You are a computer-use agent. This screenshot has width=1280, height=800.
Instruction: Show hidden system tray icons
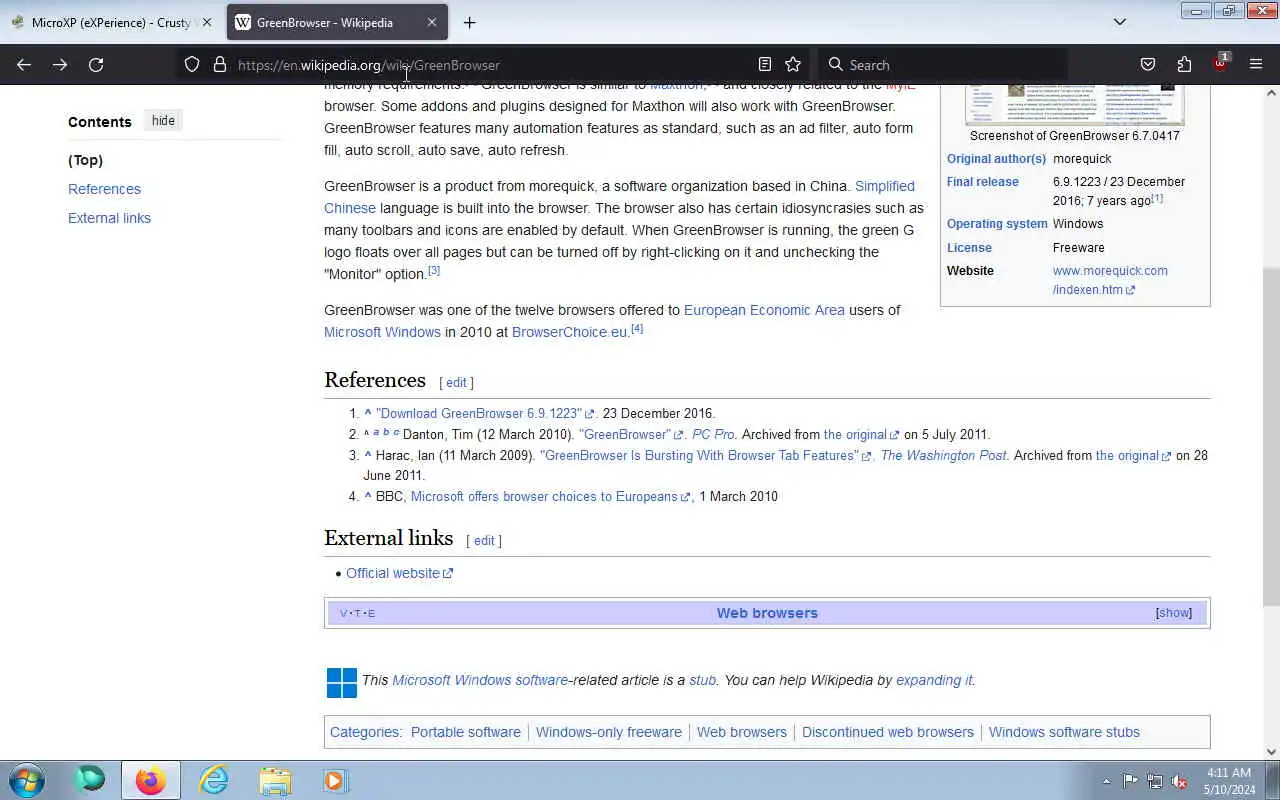coord(1106,781)
